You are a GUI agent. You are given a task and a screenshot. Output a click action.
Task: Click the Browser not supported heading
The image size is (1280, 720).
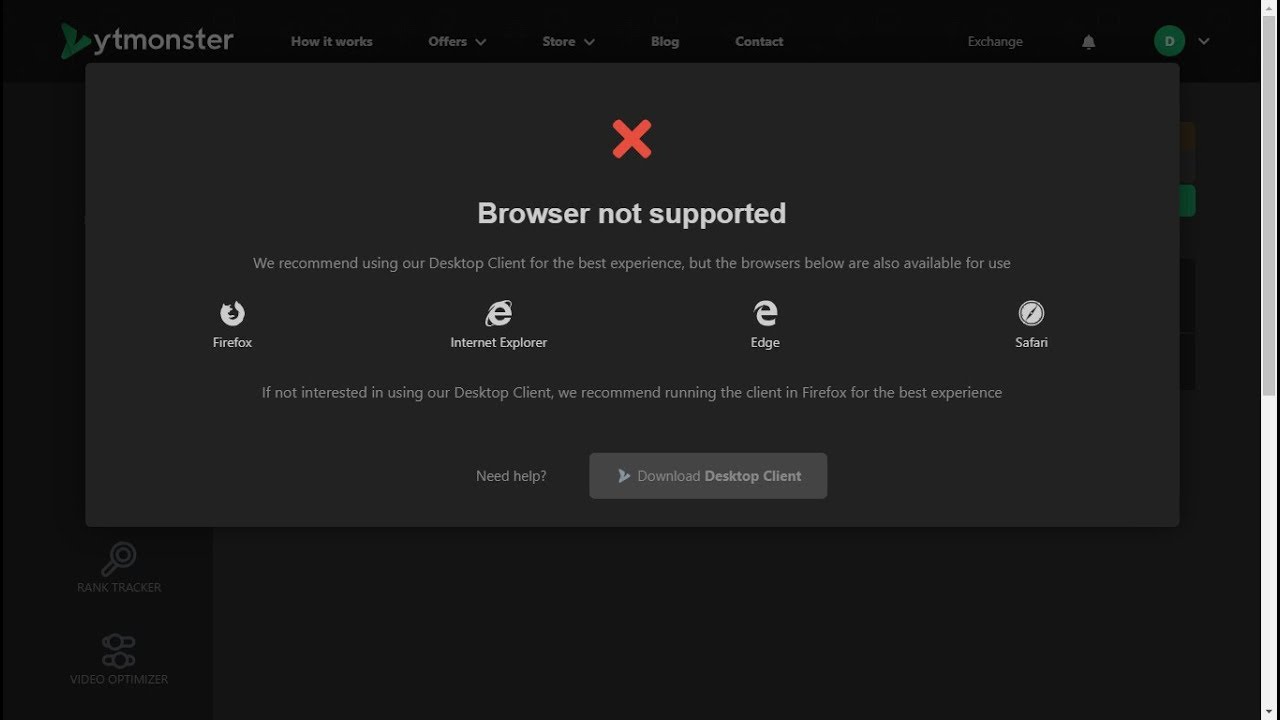(632, 213)
